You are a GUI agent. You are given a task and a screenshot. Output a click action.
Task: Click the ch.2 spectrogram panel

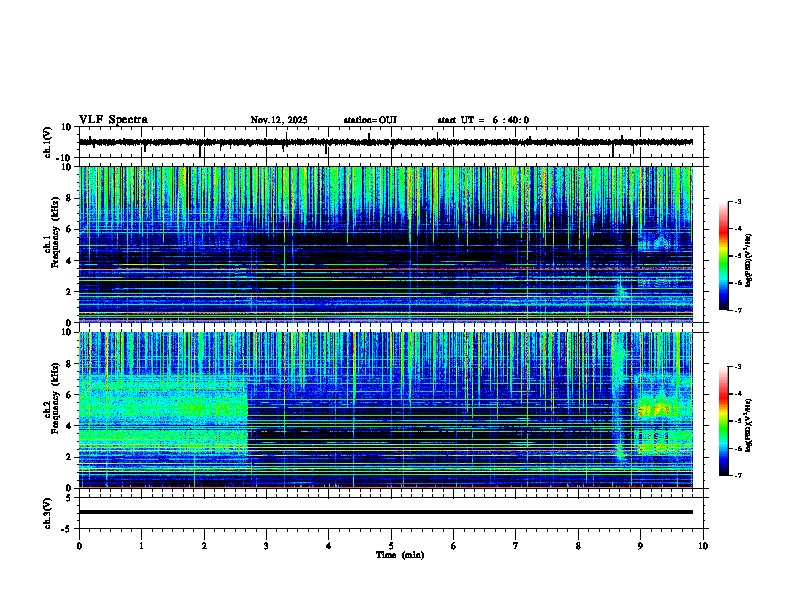tap(386, 410)
